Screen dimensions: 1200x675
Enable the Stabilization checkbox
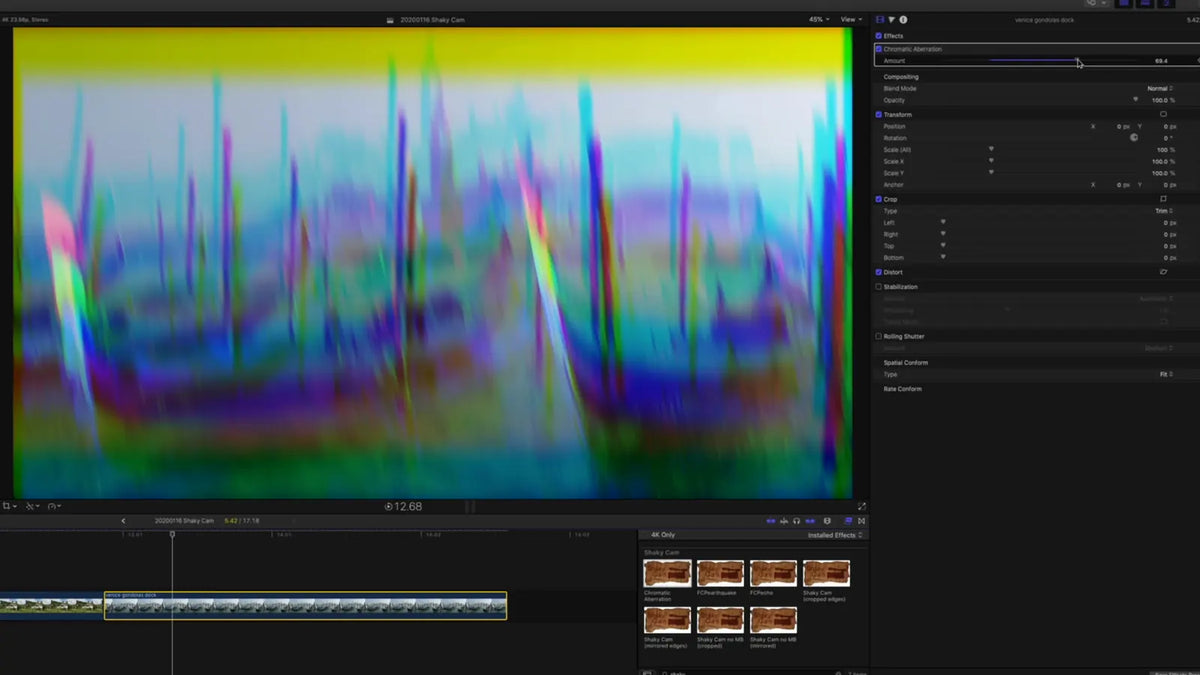[x=879, y=287]
